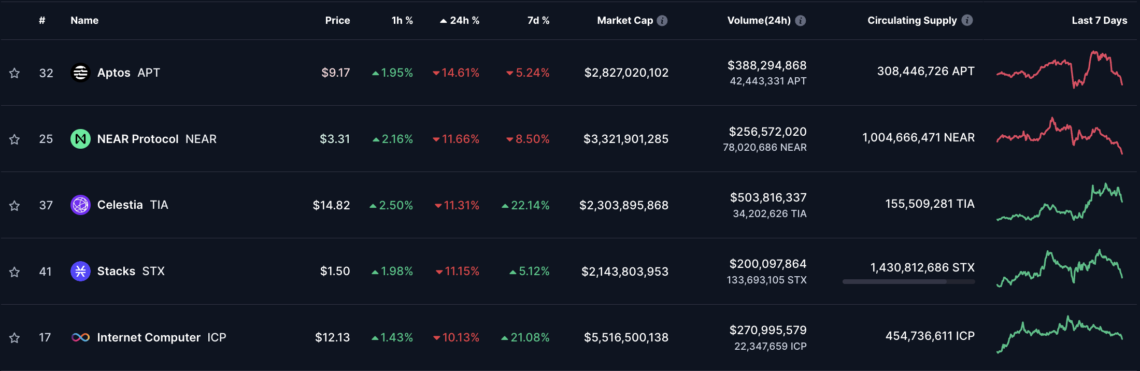Sort the table by Price header
Viewport: 1140px width, 371px height.
click(x=337, y=21)
